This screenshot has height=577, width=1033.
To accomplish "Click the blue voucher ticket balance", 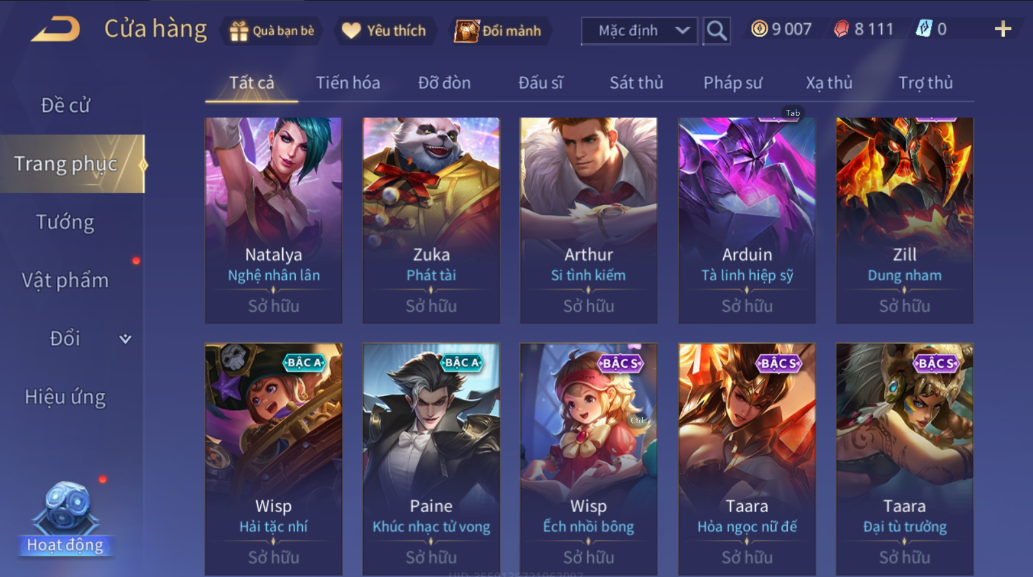I will pyautogui.click(x=930, y=29).
